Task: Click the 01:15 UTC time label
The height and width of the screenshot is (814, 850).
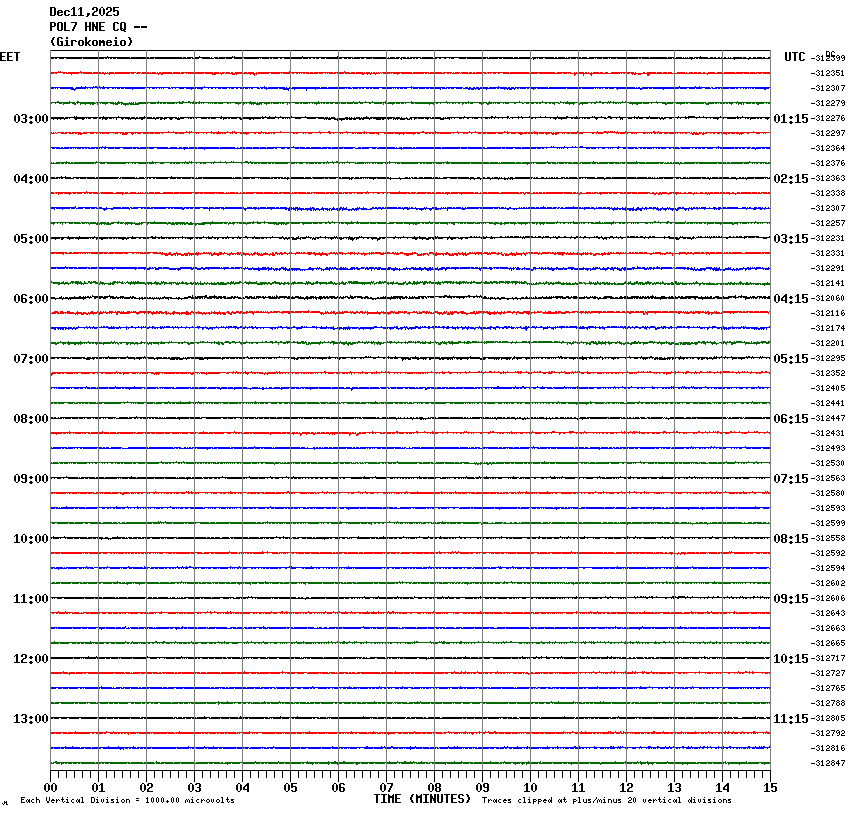Action: [791, 119]
